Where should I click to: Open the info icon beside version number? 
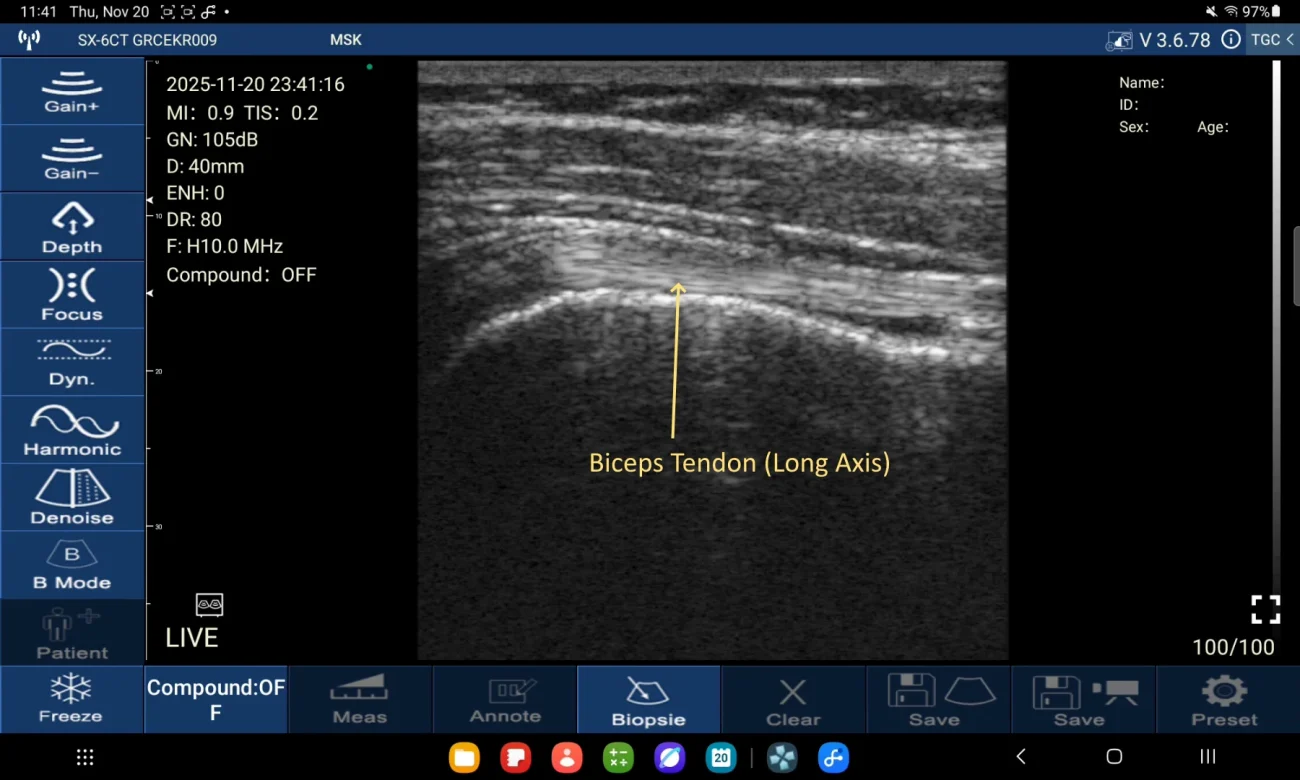1231,40
